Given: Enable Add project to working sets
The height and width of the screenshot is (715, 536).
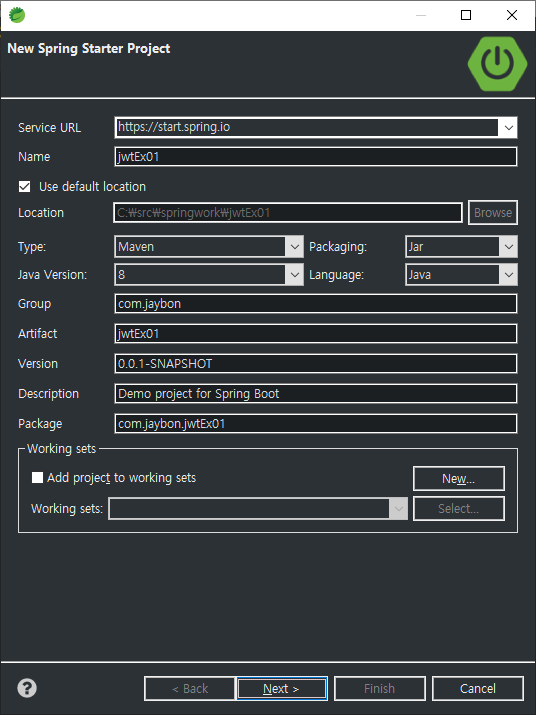Looking at the screenshot, I should 37,477.
